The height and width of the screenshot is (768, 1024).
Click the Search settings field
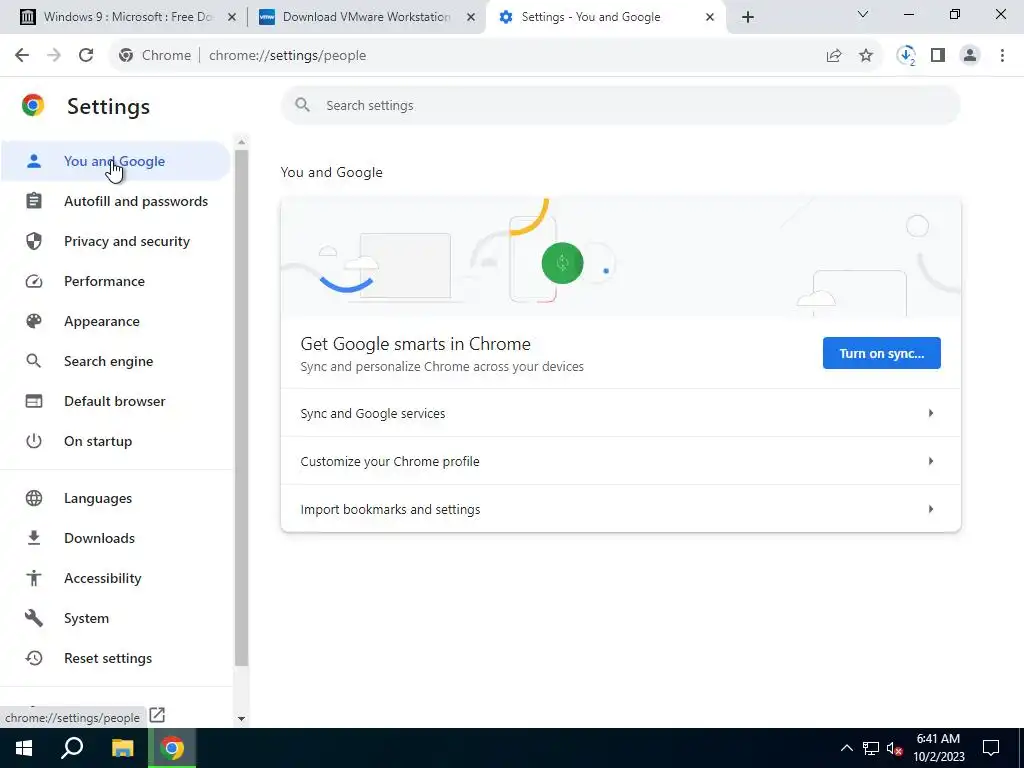[620, 105]
